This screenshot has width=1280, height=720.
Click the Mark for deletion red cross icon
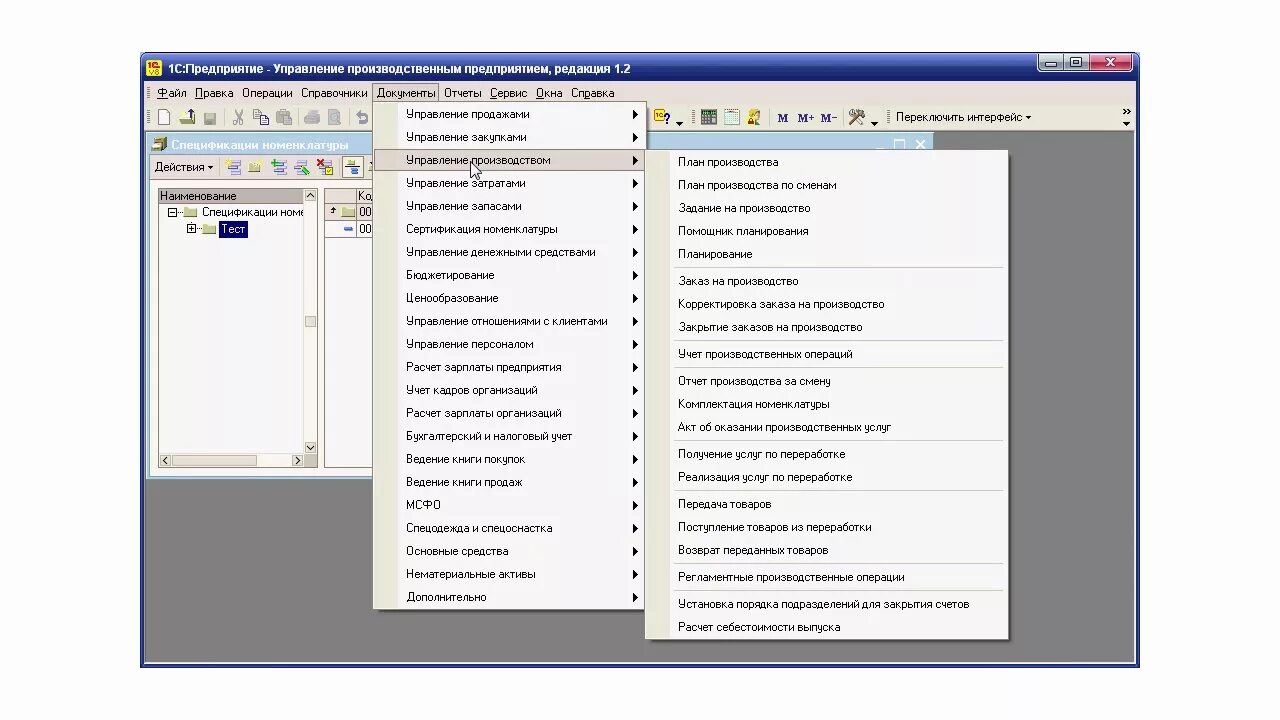[325, 167]
